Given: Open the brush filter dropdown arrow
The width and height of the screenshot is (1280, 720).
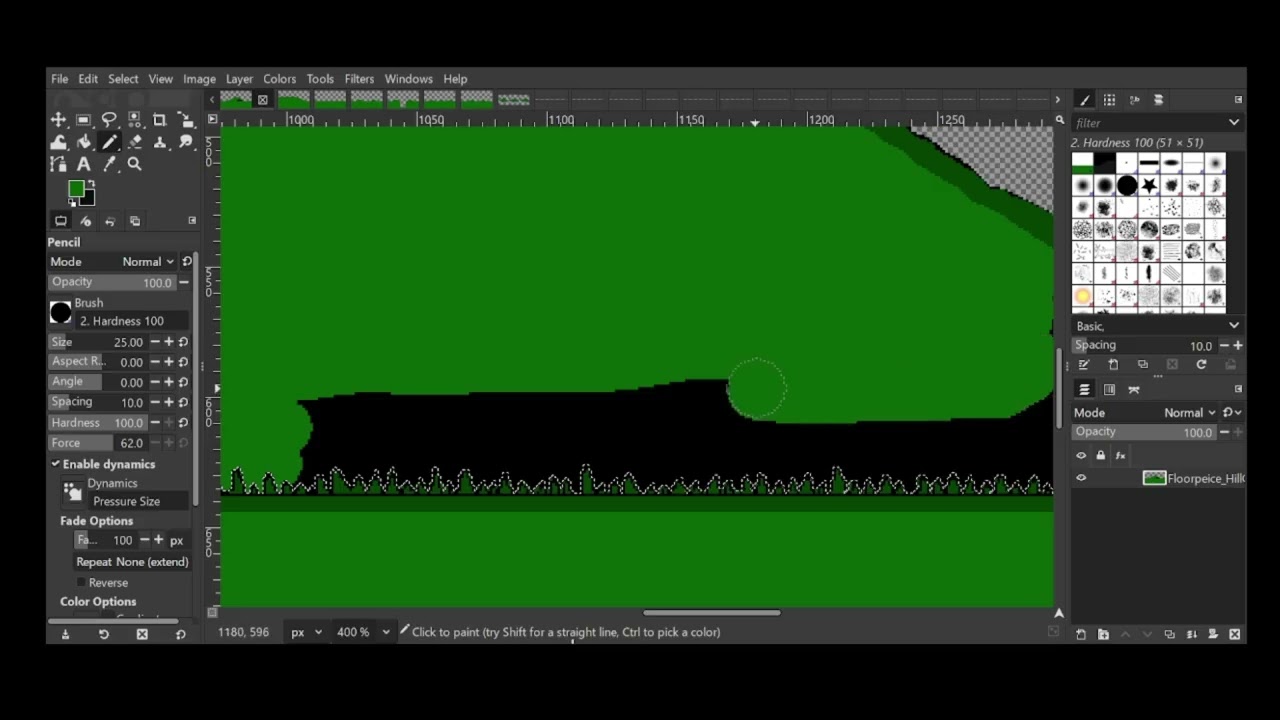Looking at the screenshot, I should [x=1233, y=123].
